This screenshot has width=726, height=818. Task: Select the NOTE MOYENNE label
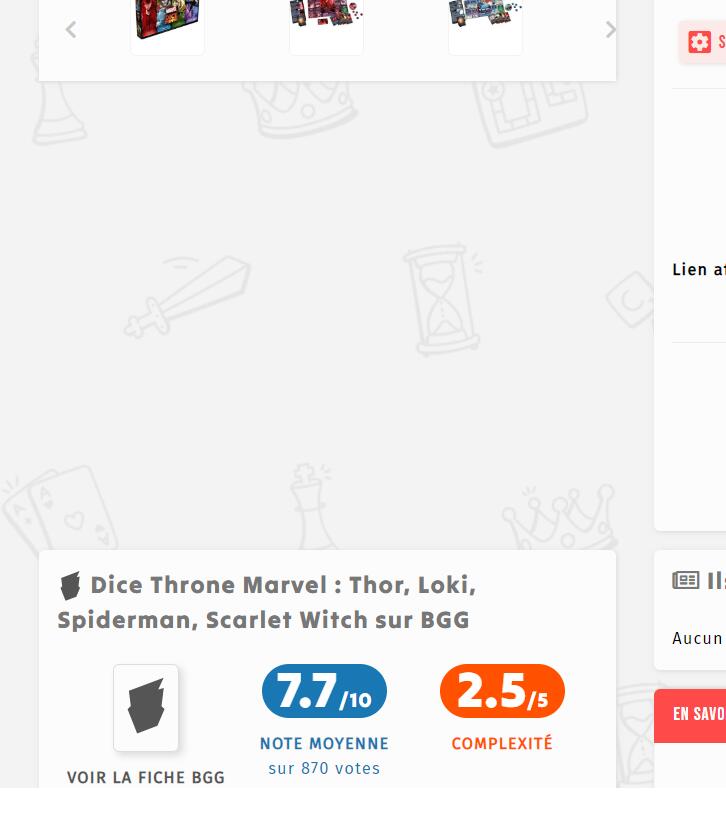click(x=324, y=743)
